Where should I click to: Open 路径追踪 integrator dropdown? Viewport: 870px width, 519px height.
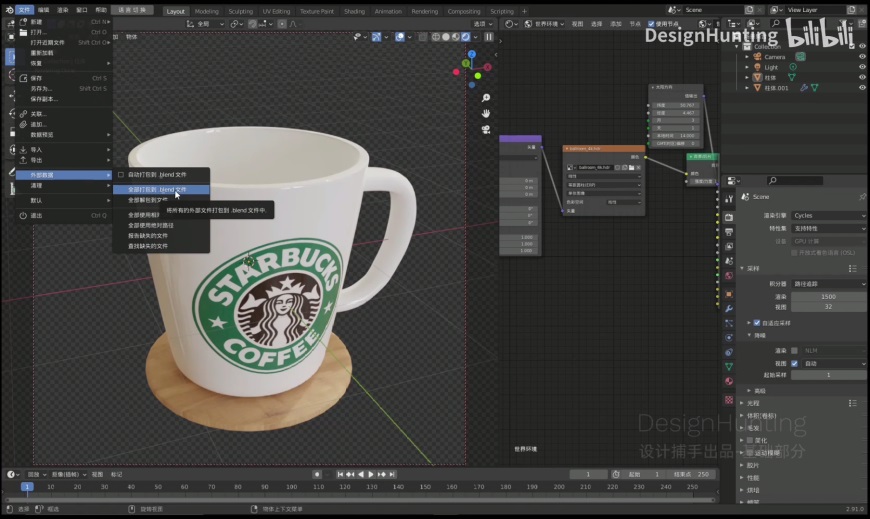pos(828,284)
